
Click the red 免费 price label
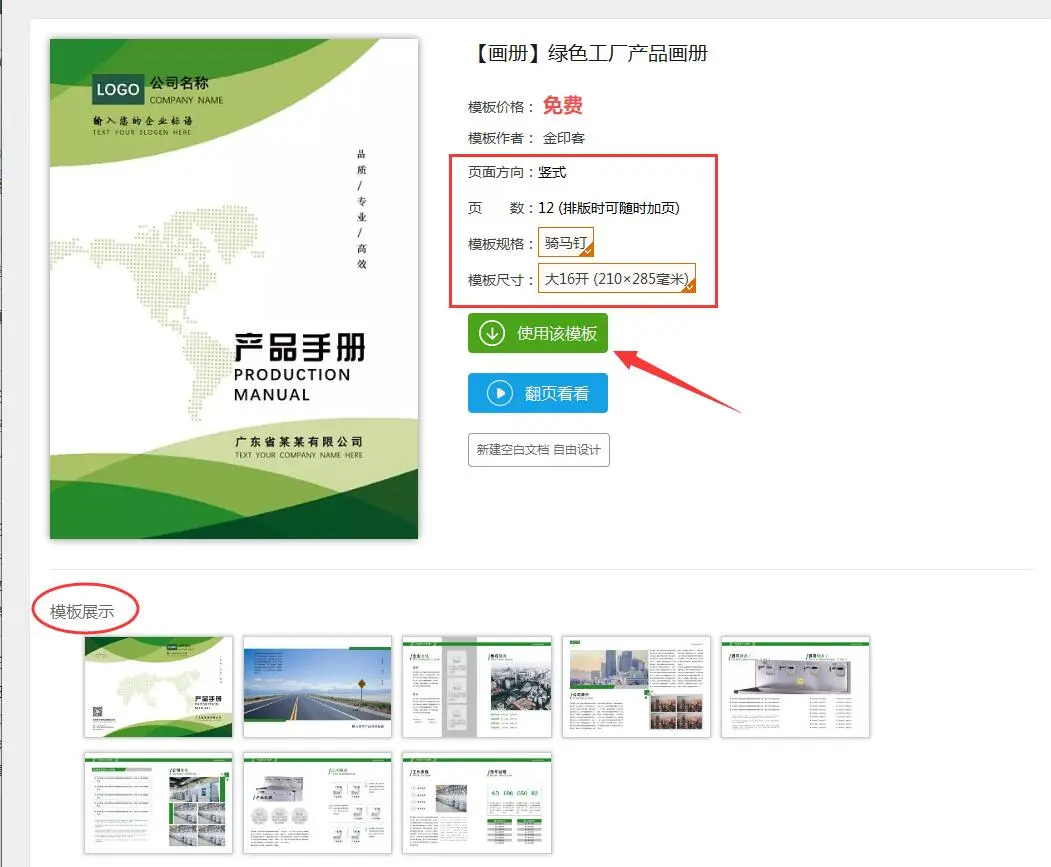563,106
